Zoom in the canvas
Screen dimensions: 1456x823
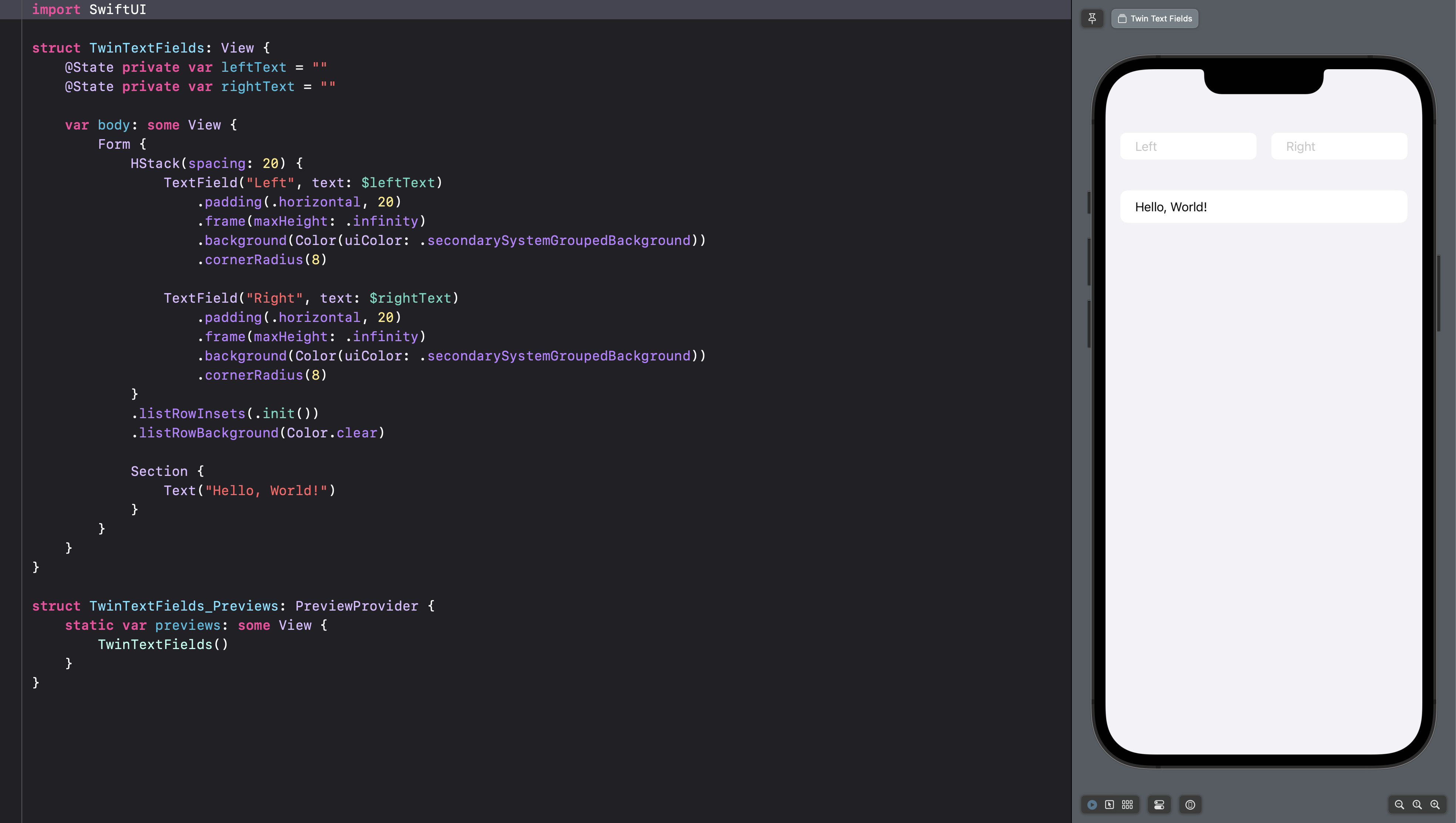tap(1435, 804)
